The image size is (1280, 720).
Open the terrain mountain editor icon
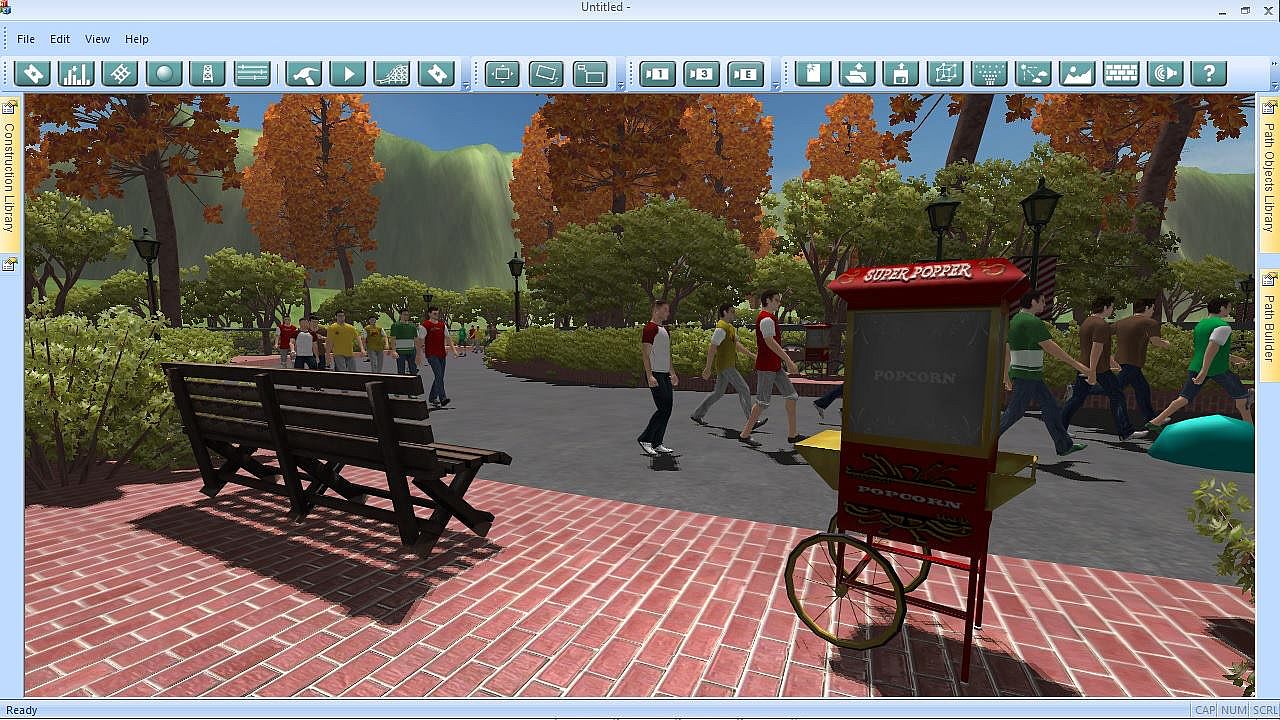click(1077, 73)
